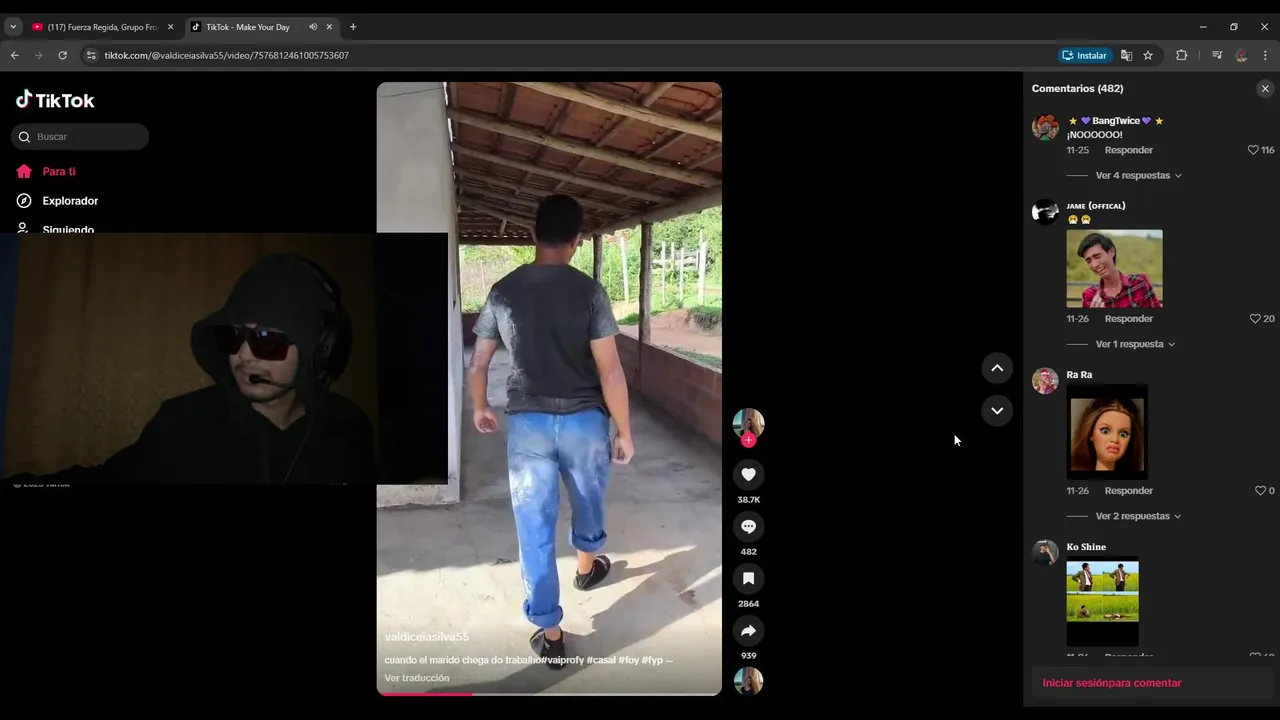This screenshot has width=1280, height=720.
Task: Open the translate page icon
Action: [1126, 55]
